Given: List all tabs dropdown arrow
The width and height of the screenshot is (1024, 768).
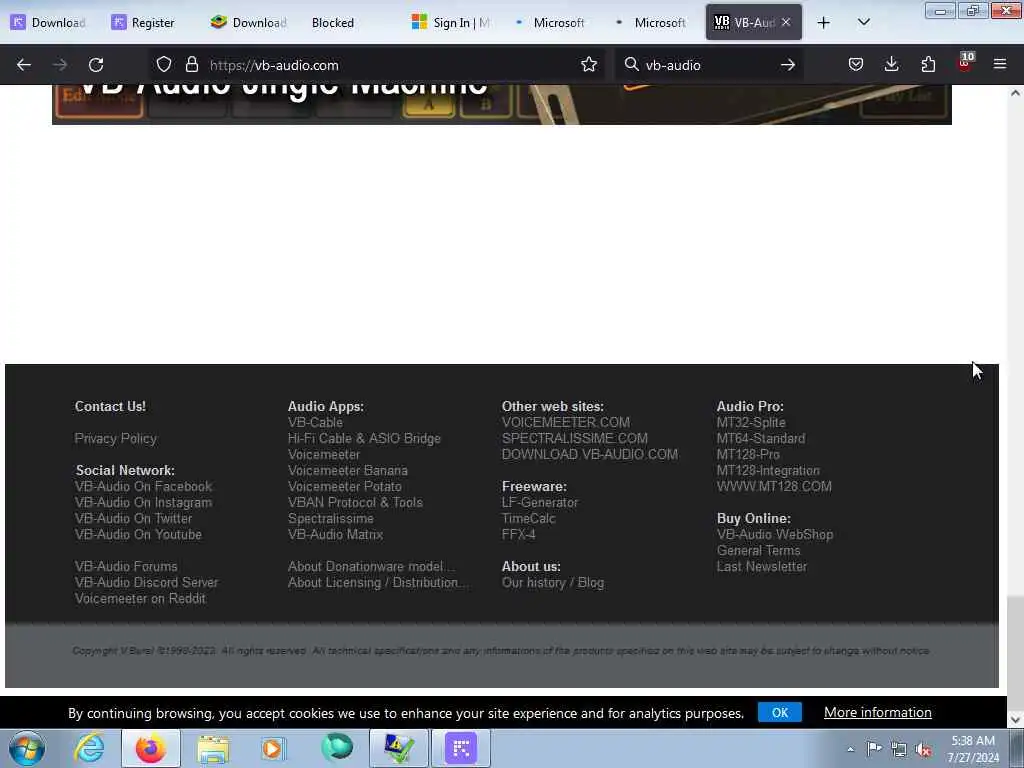Looking at the screenshot, I should tap(863, 23).
